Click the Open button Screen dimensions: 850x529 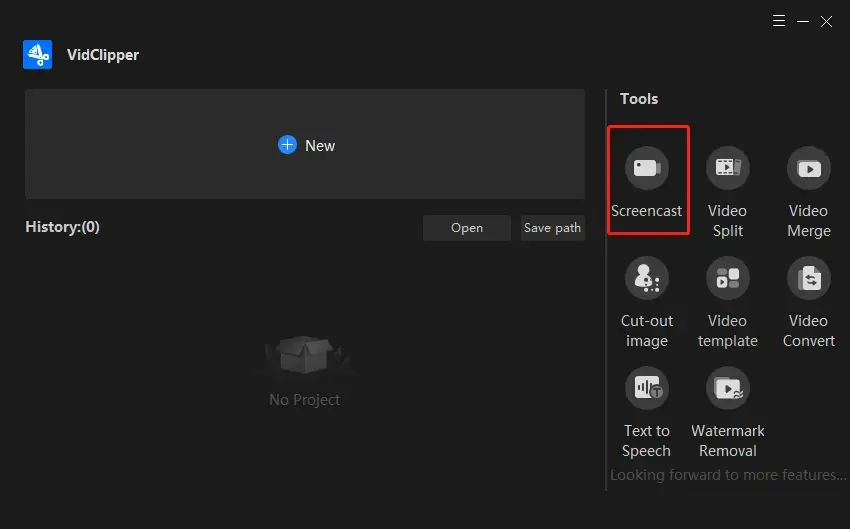pos(467,228)
